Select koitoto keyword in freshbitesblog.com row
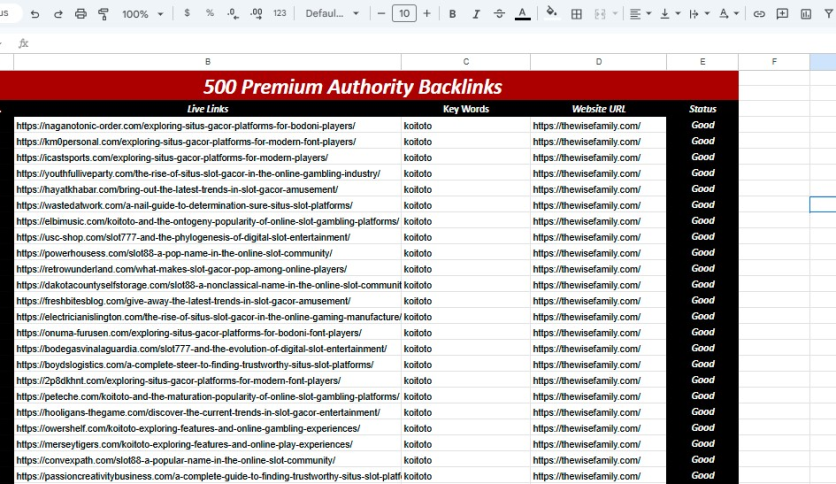The image size is (836, 484). [x=465, y=301]
